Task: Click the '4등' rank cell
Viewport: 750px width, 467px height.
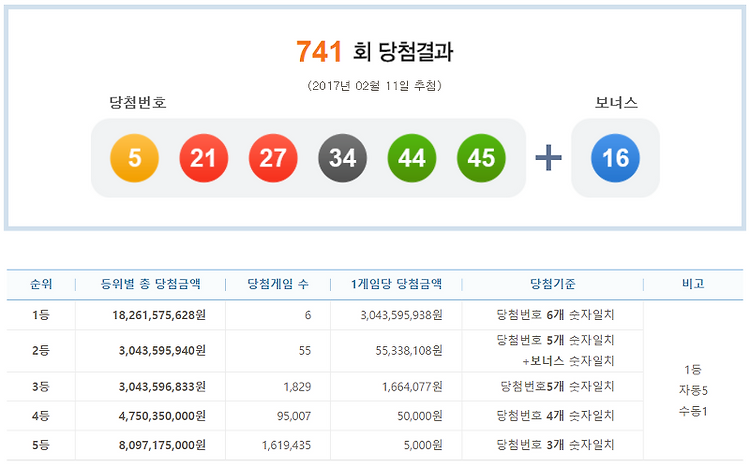Action: point(41,416)
